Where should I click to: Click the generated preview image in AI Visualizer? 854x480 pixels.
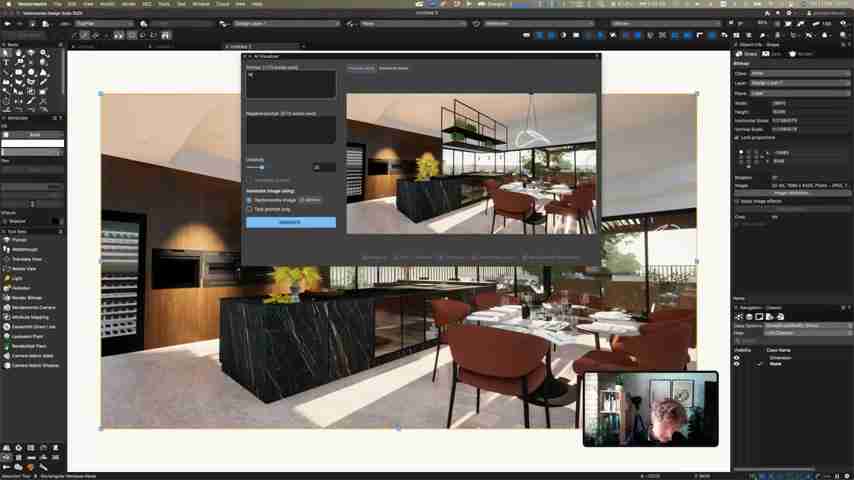[471, 163]
